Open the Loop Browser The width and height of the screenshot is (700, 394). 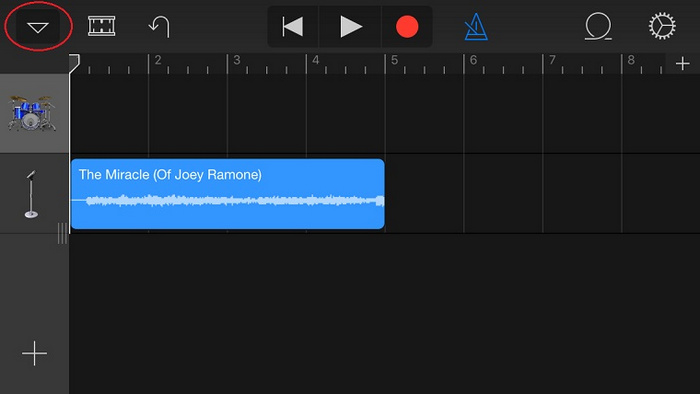(x=598, y=26)
